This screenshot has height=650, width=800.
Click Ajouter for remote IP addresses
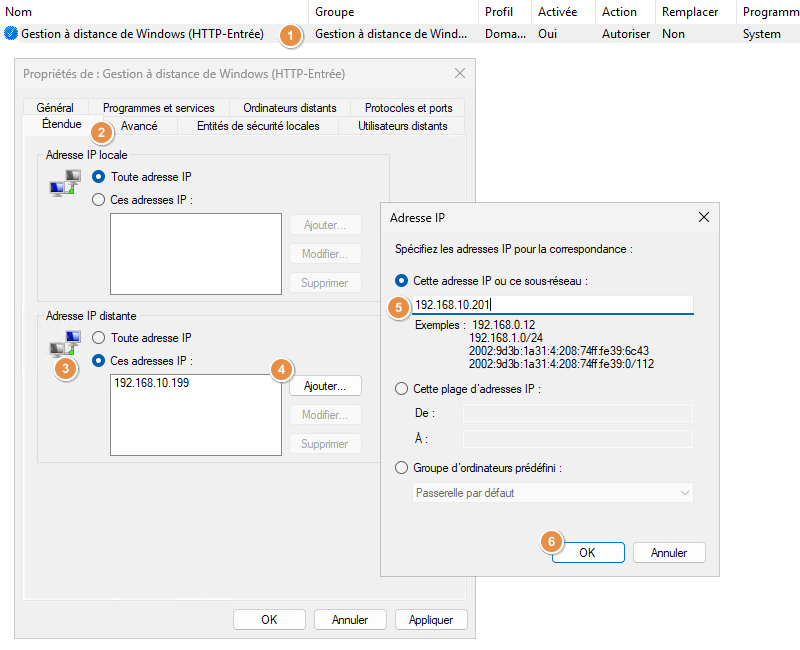325,386
